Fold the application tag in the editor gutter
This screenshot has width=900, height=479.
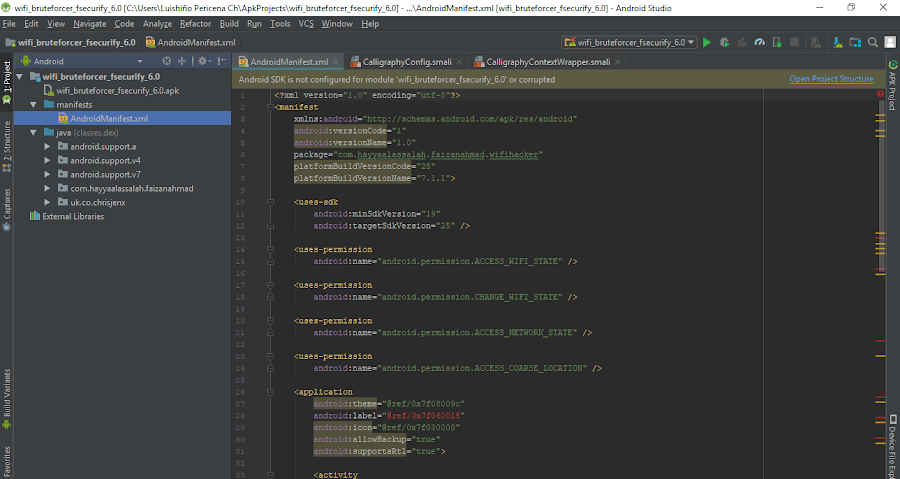click(270, 392)
